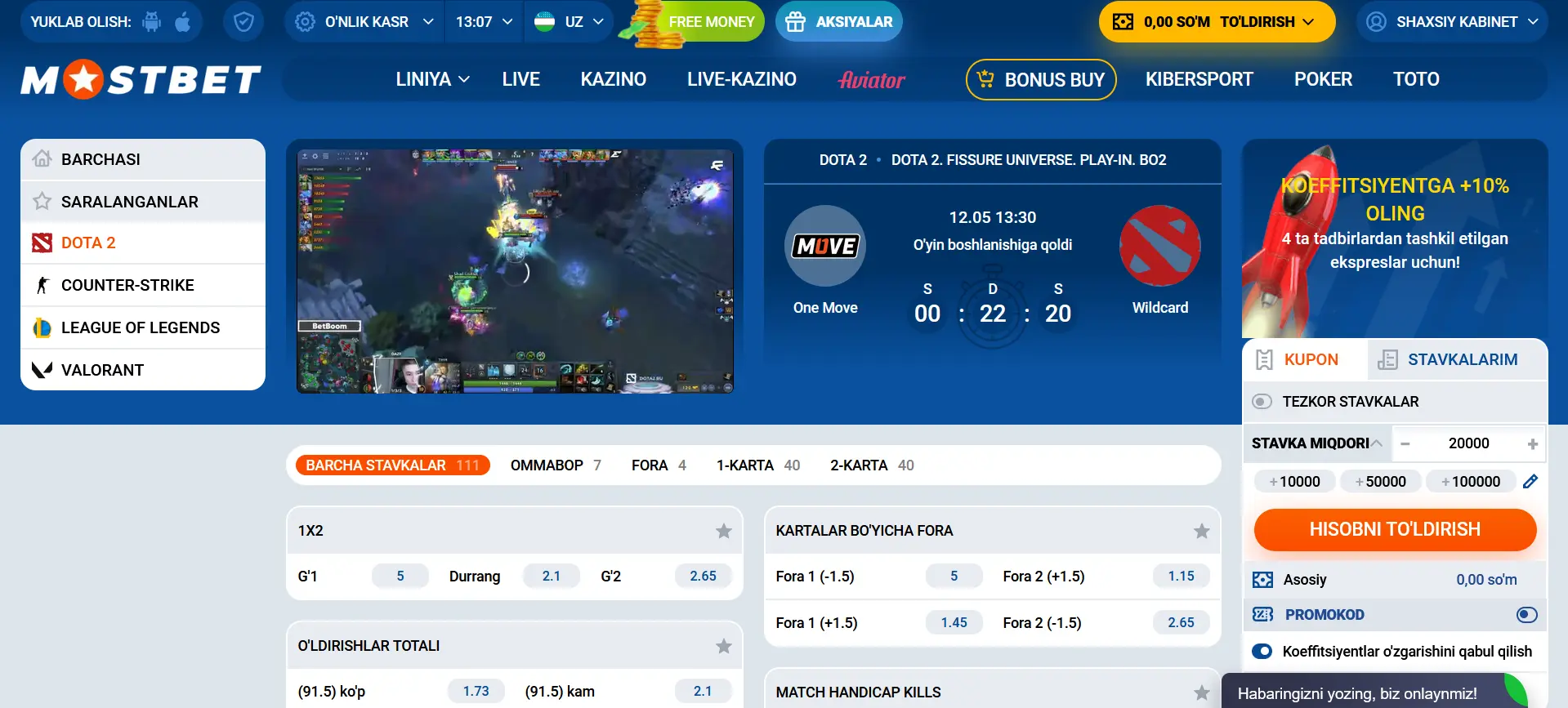This screenshot has height=708, width=1568.
Task: Click the Bonus Buy button
Action: pyautogui.click(x=1041, y=79)
